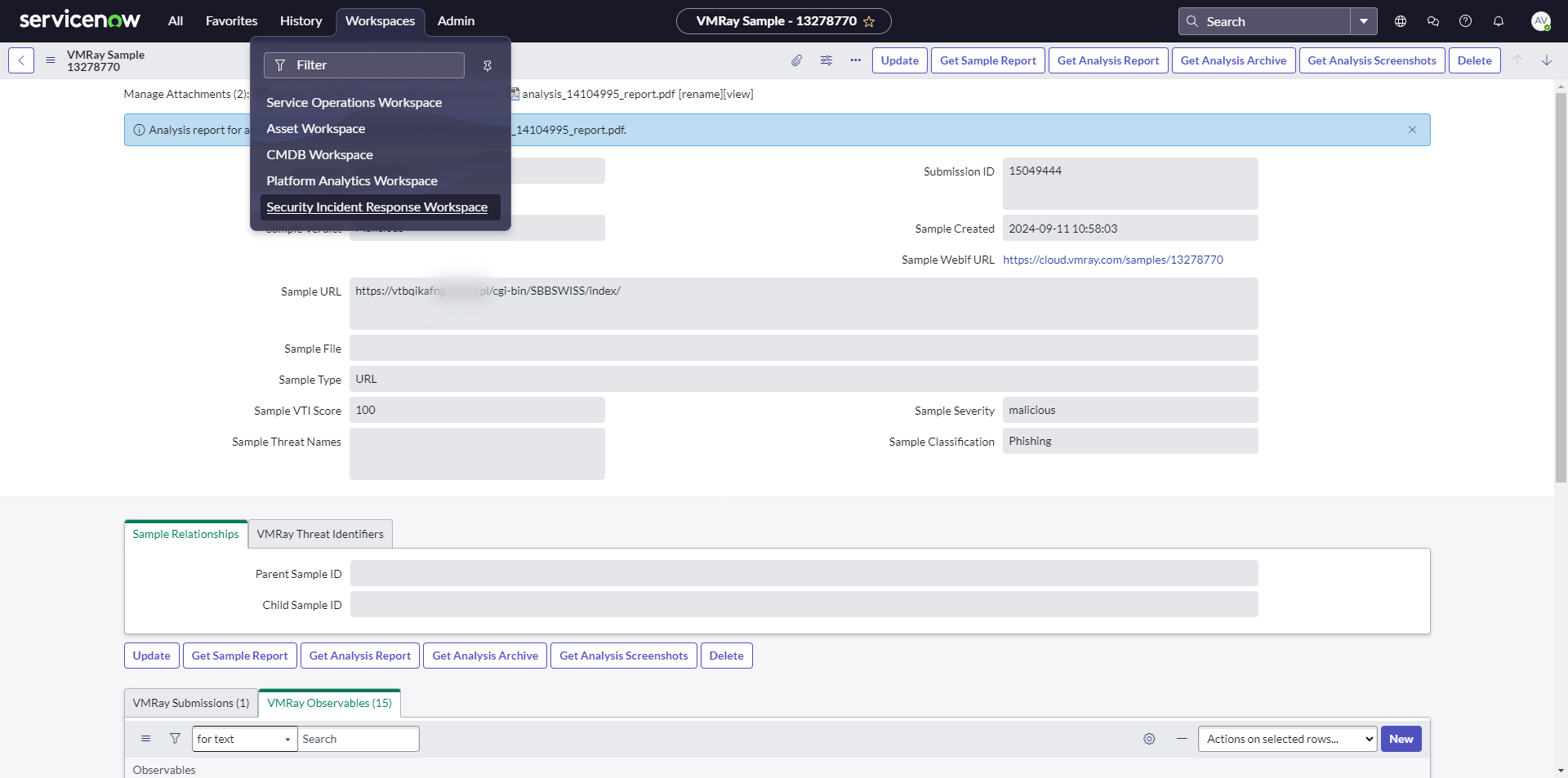Screen dimensions: 1568x778
Task: Click the Observables list filter funnel icon
Action: (x=175, y=739)
